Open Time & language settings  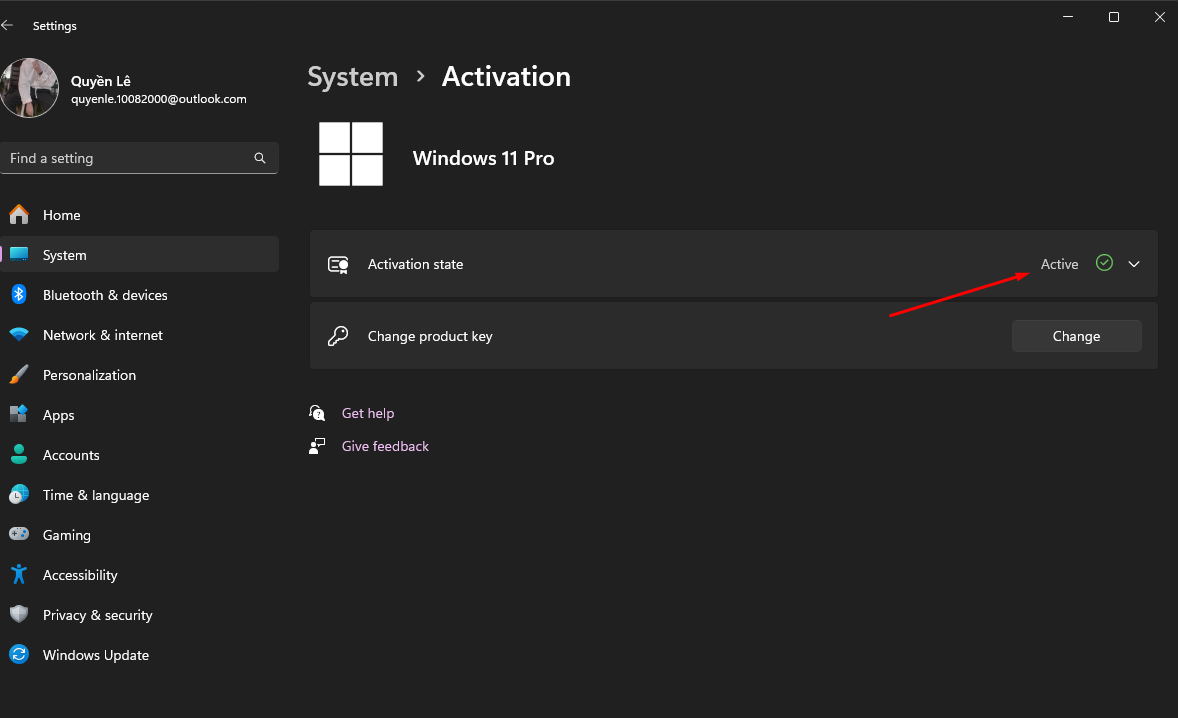pos(95,495)
